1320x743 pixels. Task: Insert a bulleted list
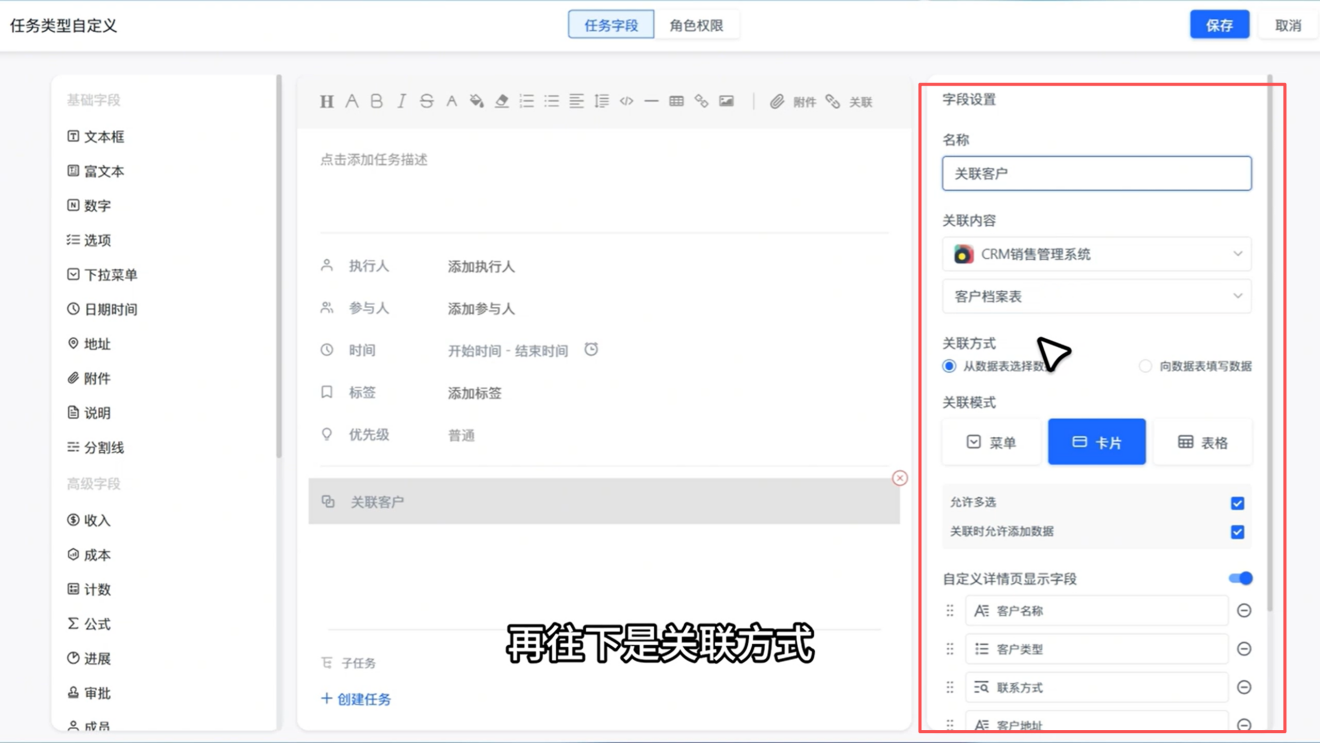[x=552, y=101]
